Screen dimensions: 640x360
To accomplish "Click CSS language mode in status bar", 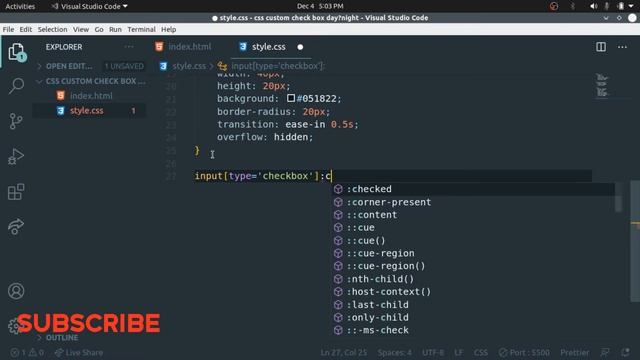I will 480,352.
